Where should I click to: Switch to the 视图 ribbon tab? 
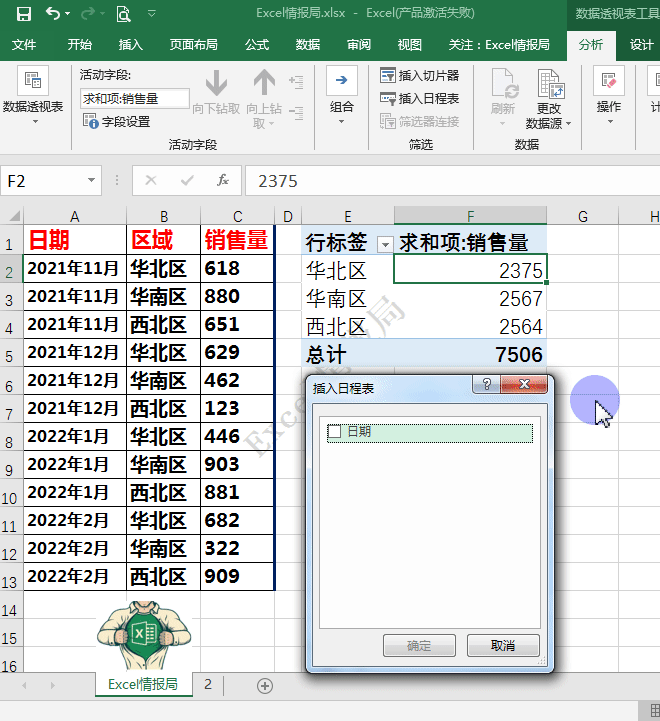click(409, 45)
